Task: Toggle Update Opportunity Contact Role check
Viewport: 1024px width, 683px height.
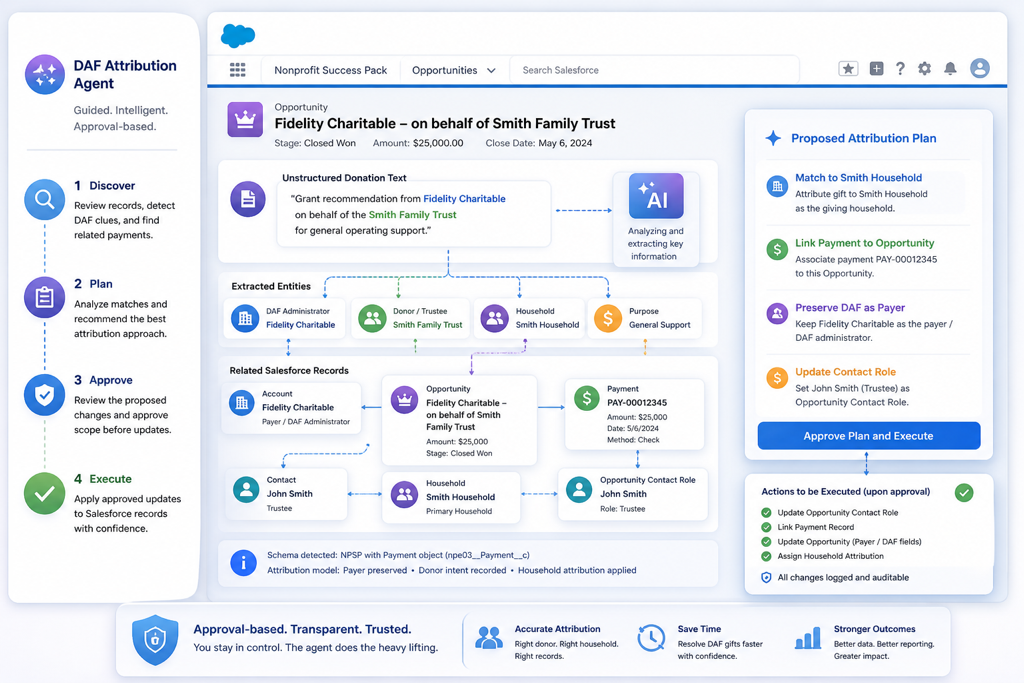Action: click(766, 513)
